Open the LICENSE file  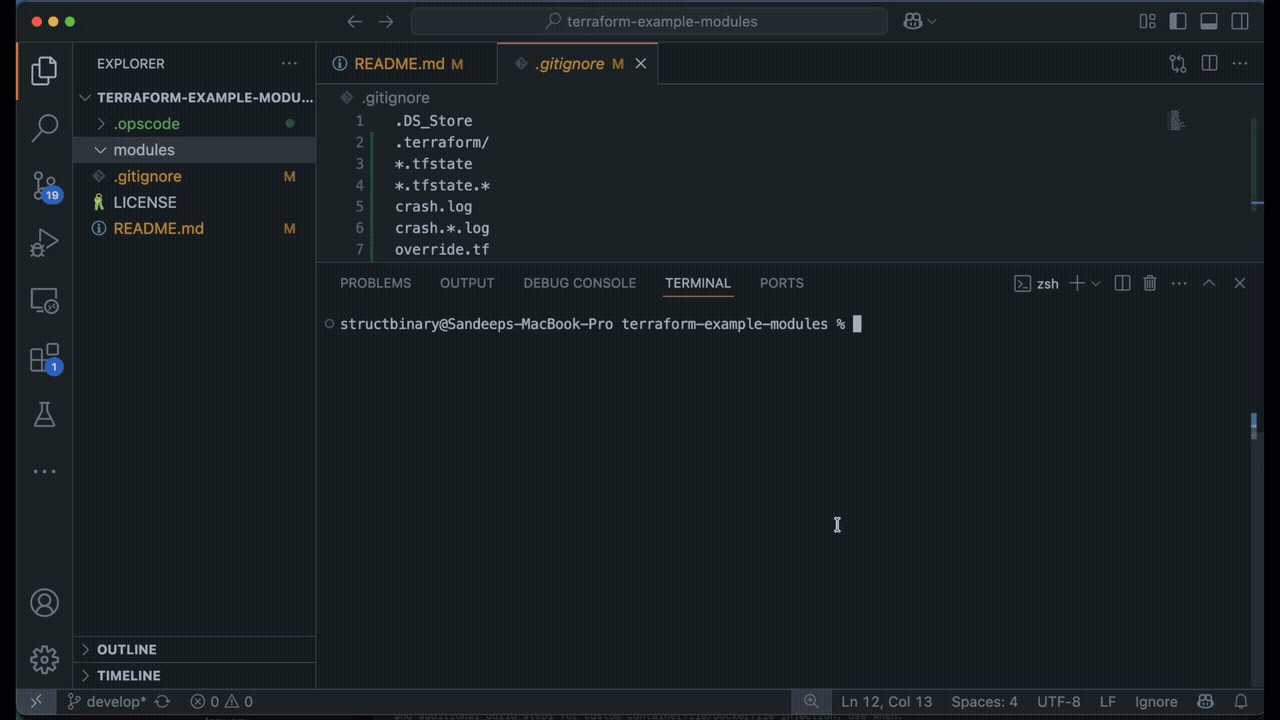click(x=195, y=202)
